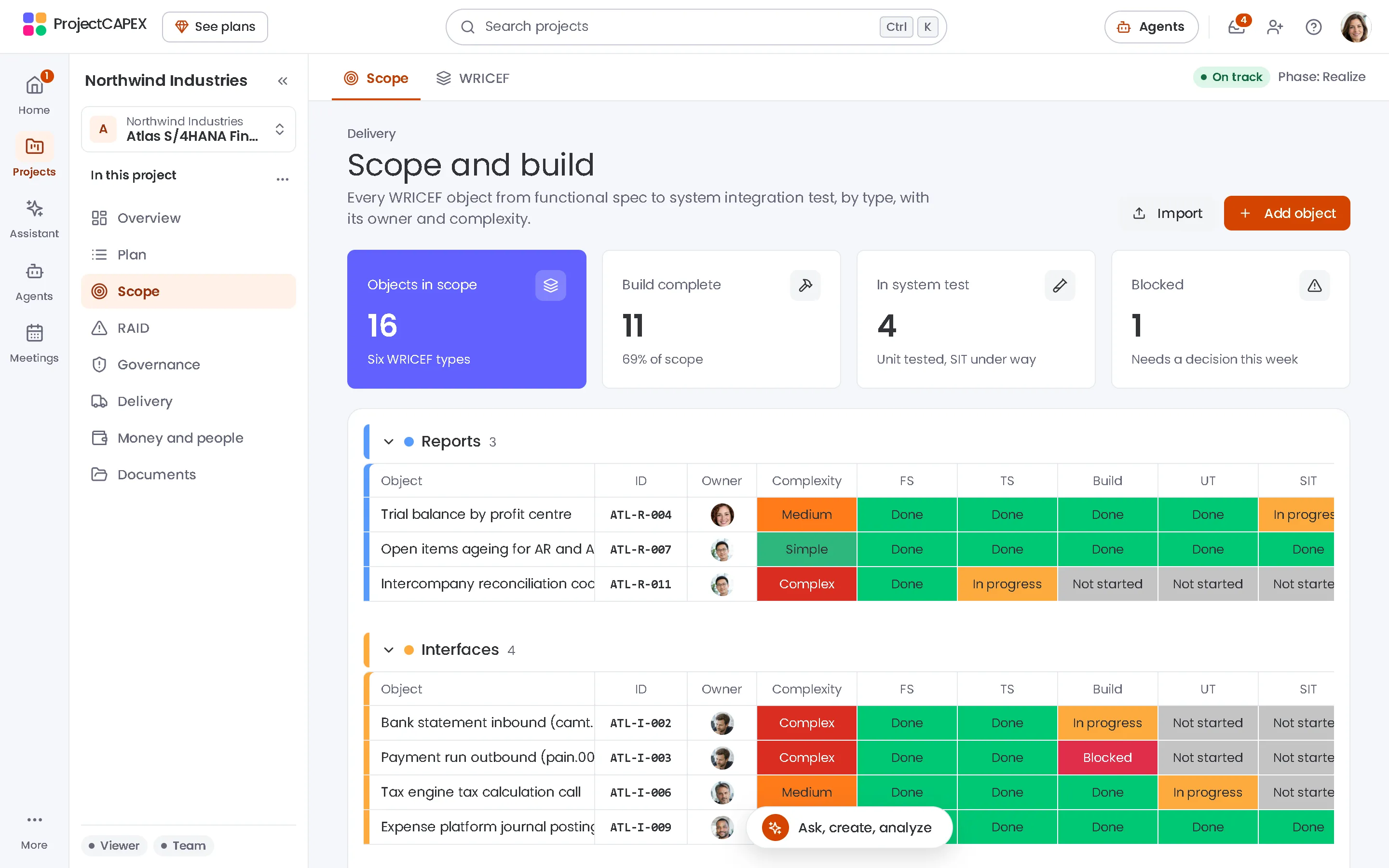Open Meetings in left rail
Image resolution: width=1389 pixels, height=868 pixels.
coord(34,343)
